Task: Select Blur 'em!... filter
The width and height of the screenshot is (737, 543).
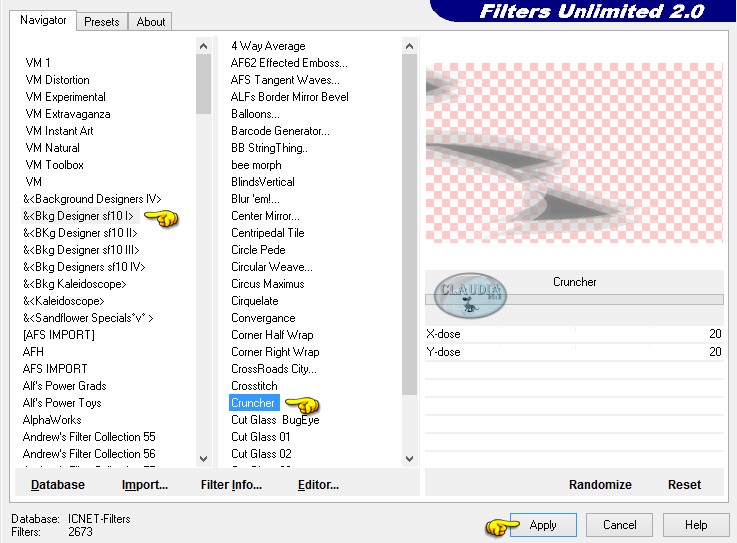Action: [255, 199]
